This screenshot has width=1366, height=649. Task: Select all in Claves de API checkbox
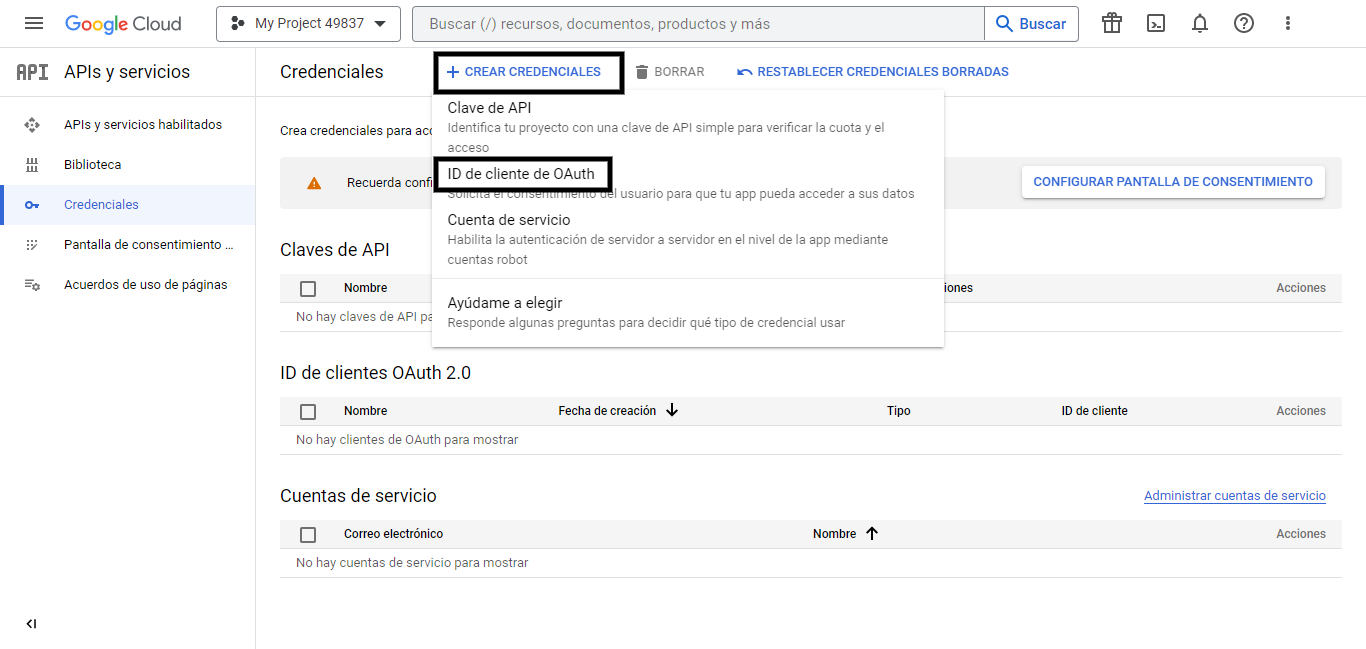[308, 288]
